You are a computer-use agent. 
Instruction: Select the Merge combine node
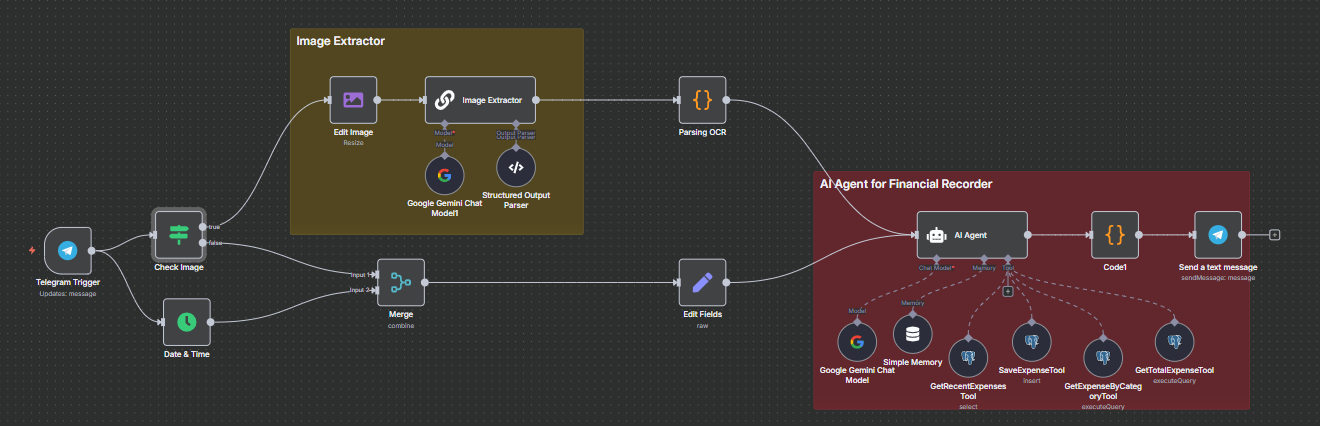[x=401, y=283]
